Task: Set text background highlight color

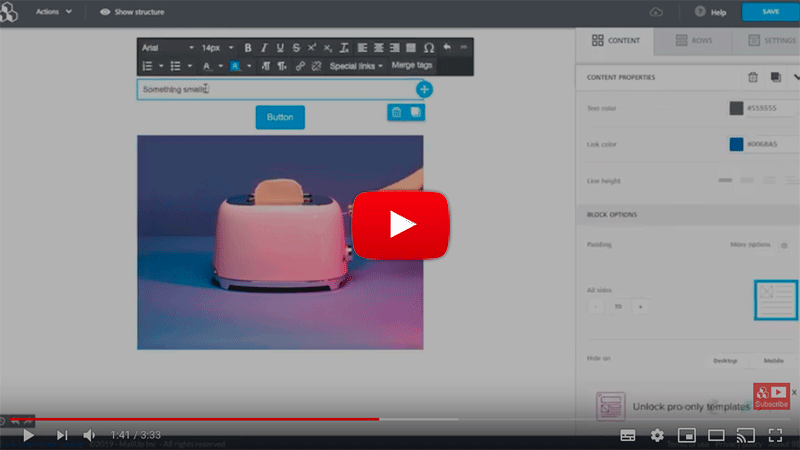Action: click(x=235, y=66)
